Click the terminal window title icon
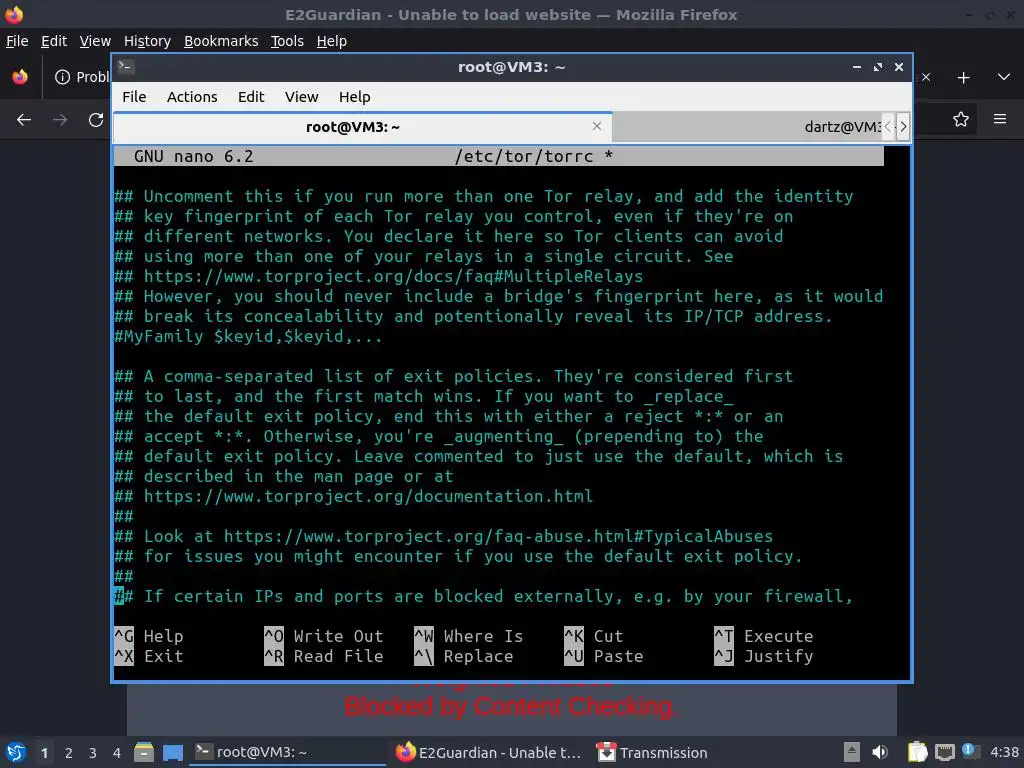 126,67
